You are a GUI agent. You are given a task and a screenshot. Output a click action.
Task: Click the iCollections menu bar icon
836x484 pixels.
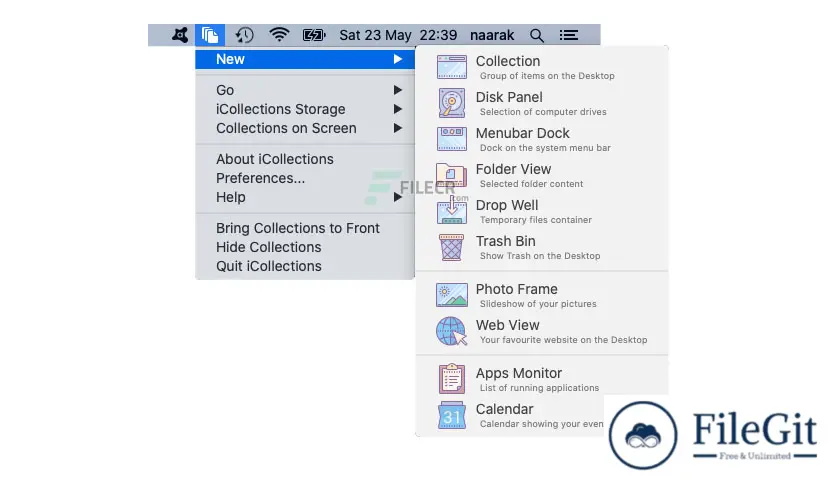tap(210, 35)
